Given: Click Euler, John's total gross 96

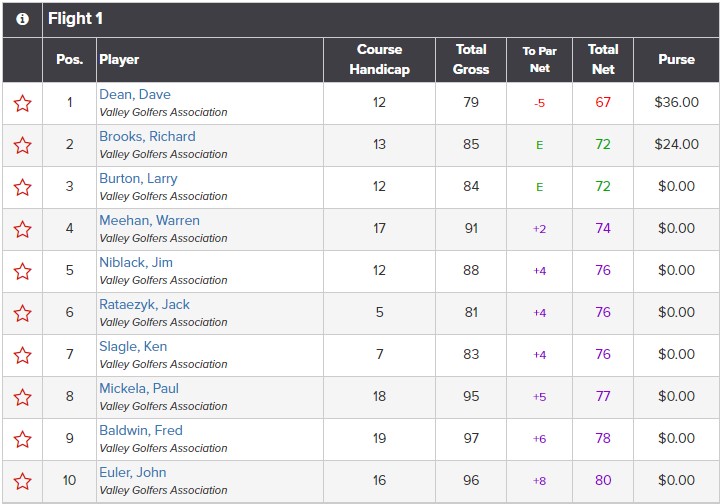Looking at the screenshot, I should click(471, 480).
